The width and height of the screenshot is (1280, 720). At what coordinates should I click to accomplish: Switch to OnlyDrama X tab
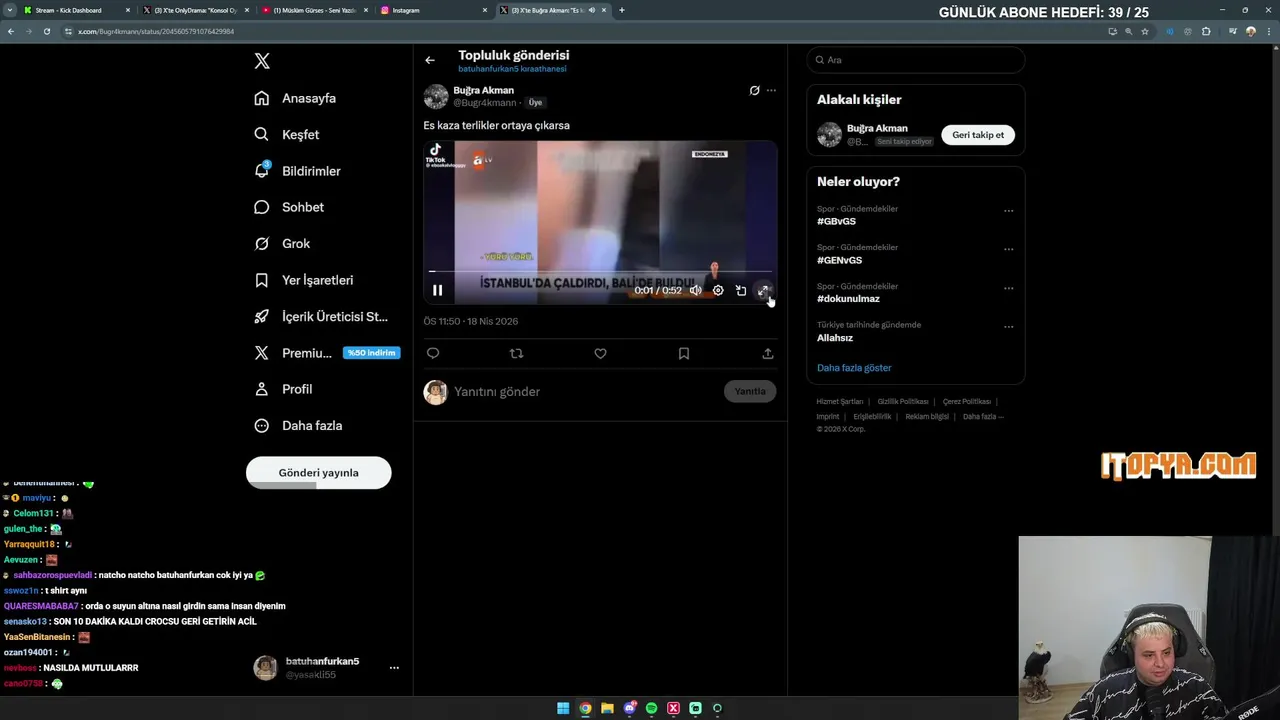point(195,10)
